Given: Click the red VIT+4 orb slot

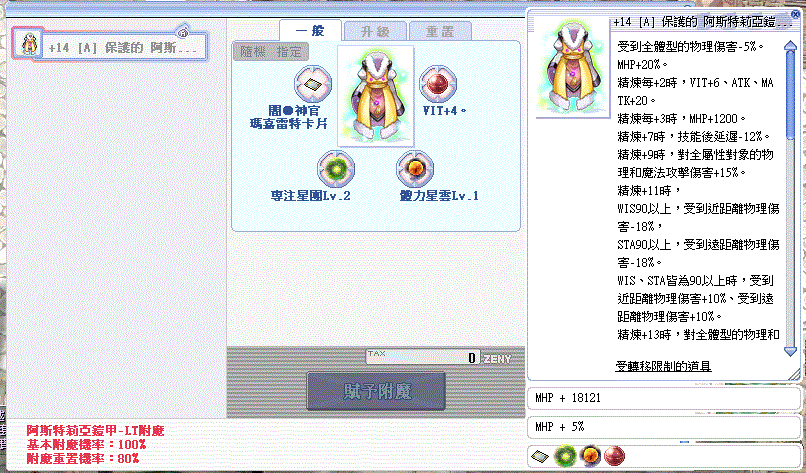Looking at the screenshot, I should pyautogui.click(x=438, y=84).
